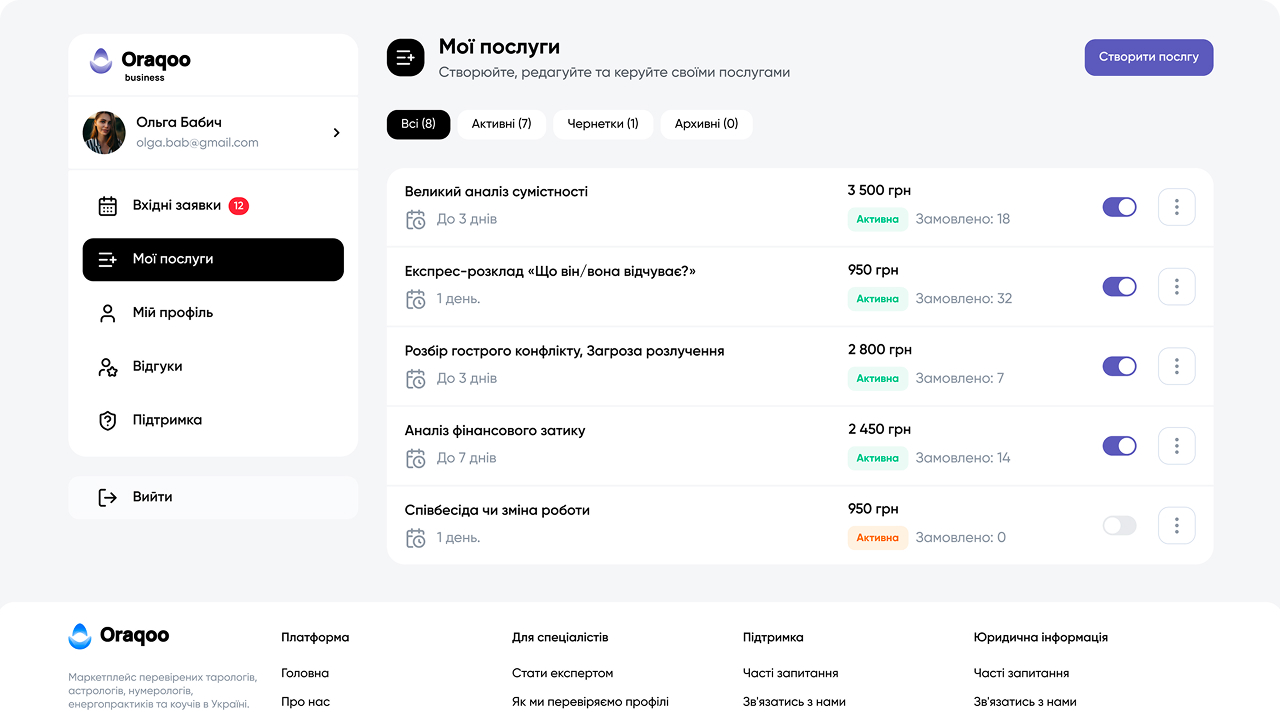Image resolution: width=1280 pixels, height=720 pixels.
Task: Open Часті запитання under Юридична інформація
Action: pos(1022,674)
